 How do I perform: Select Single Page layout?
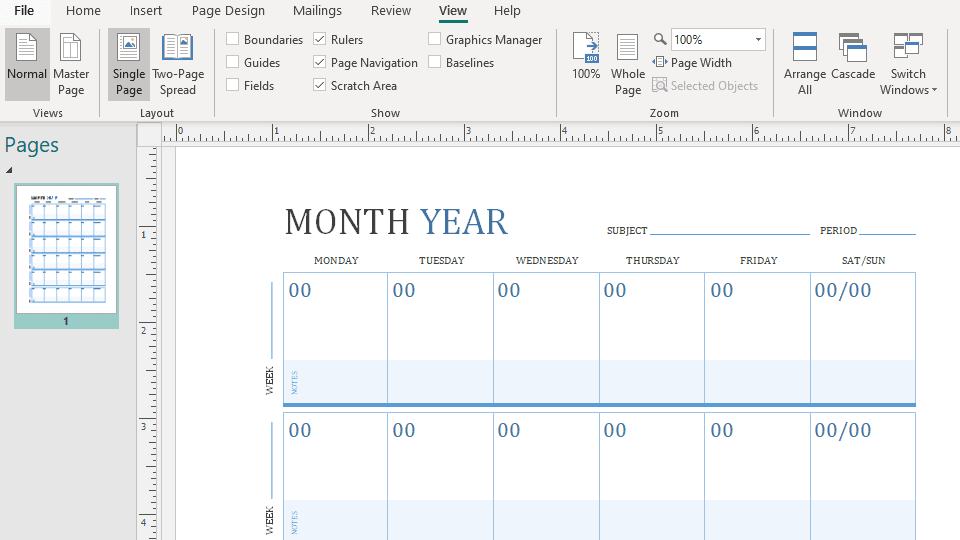click(129, 64)
